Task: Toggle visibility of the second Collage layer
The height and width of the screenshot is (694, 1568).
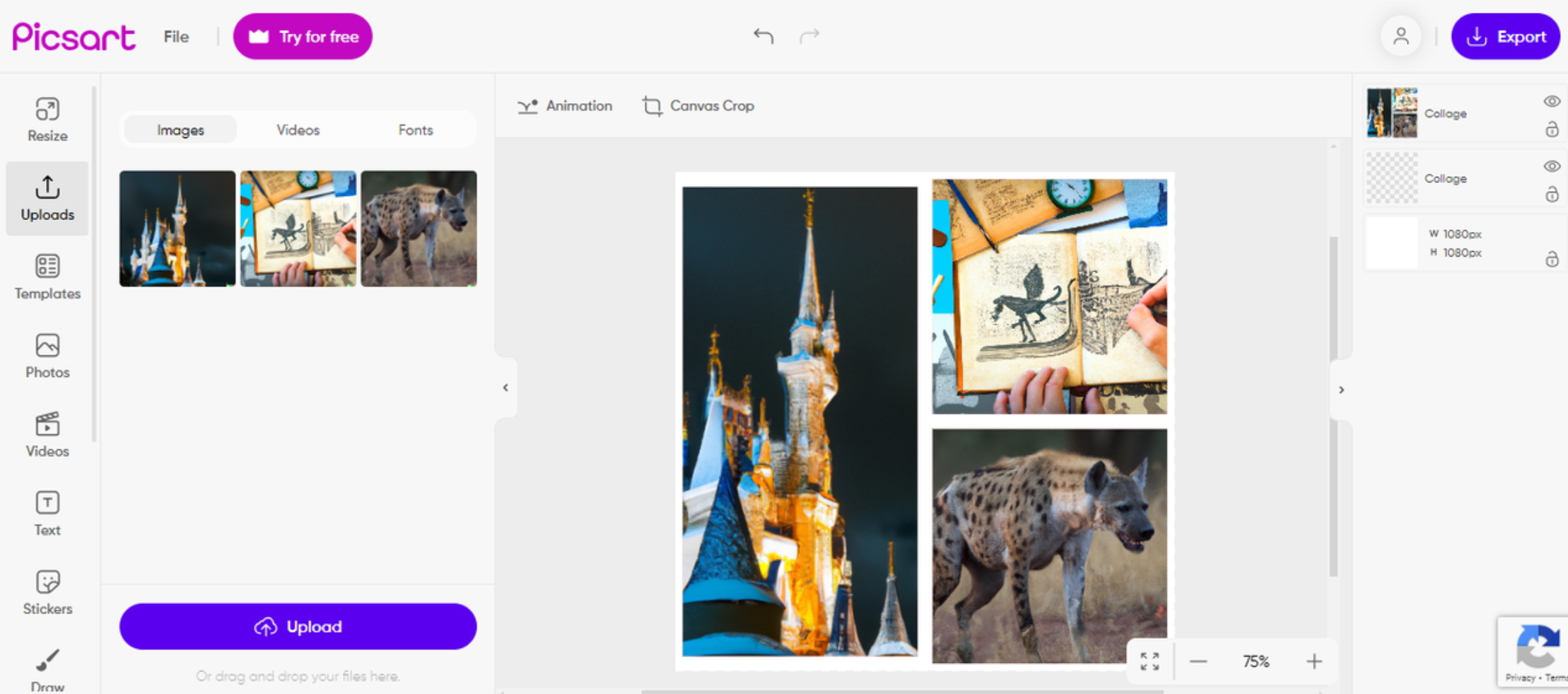Action: (1552, 166)
